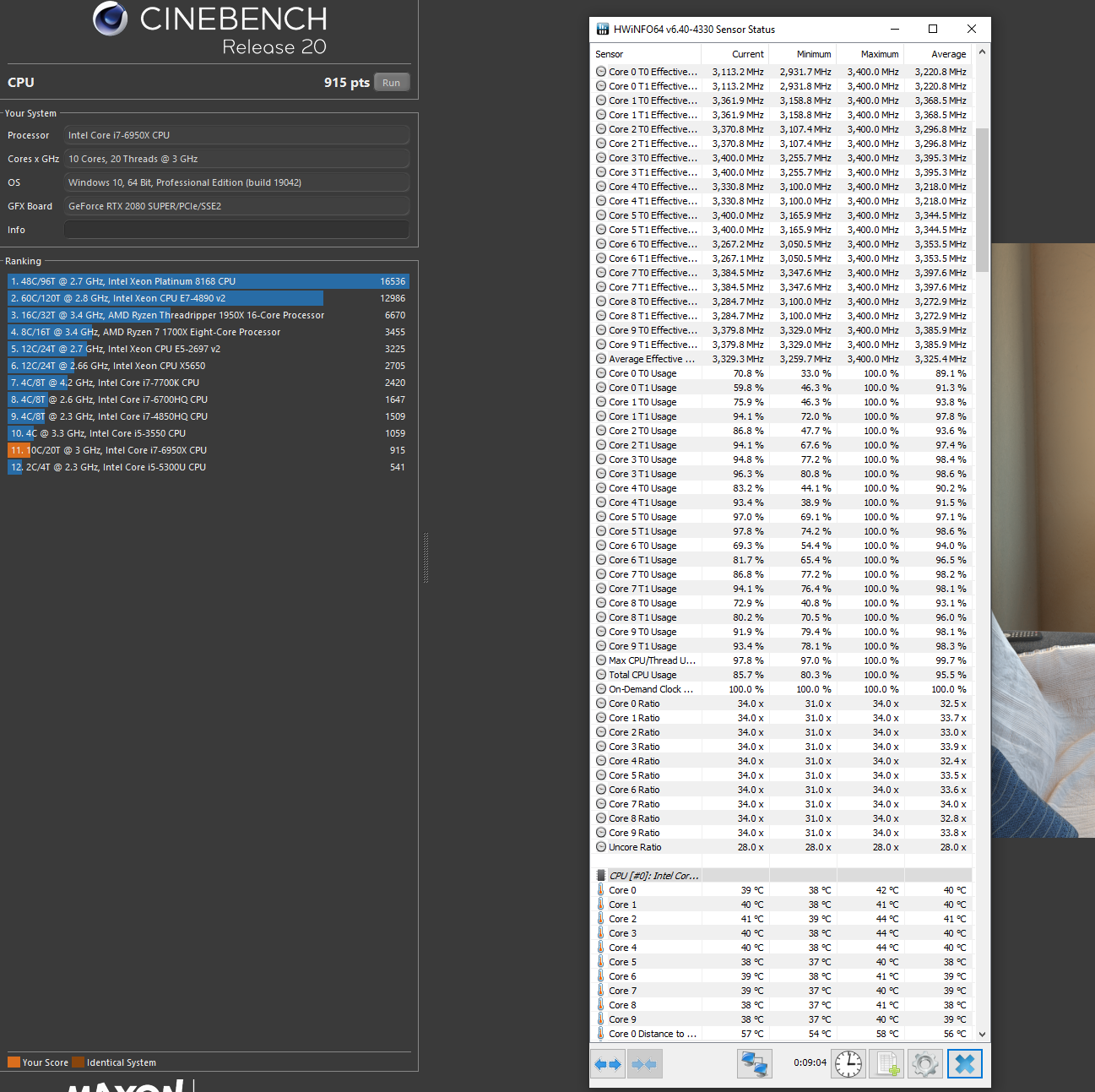
Task: Click the Core 5 temperature thermometer icon
Action: 601,962
